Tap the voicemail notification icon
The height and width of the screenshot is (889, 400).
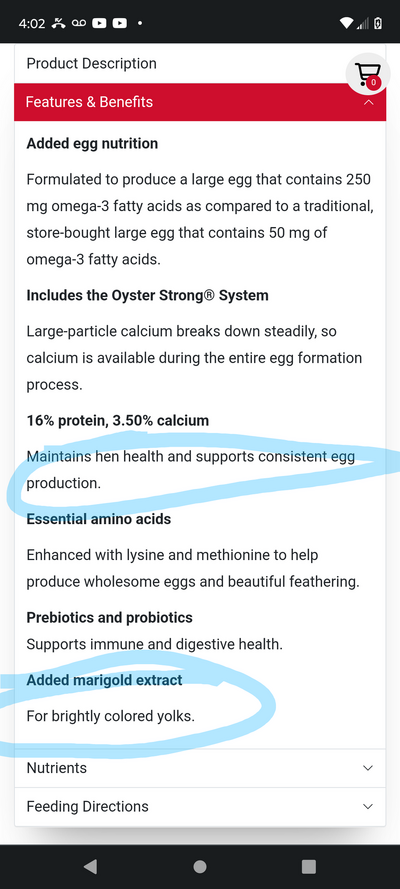[79, 23]
